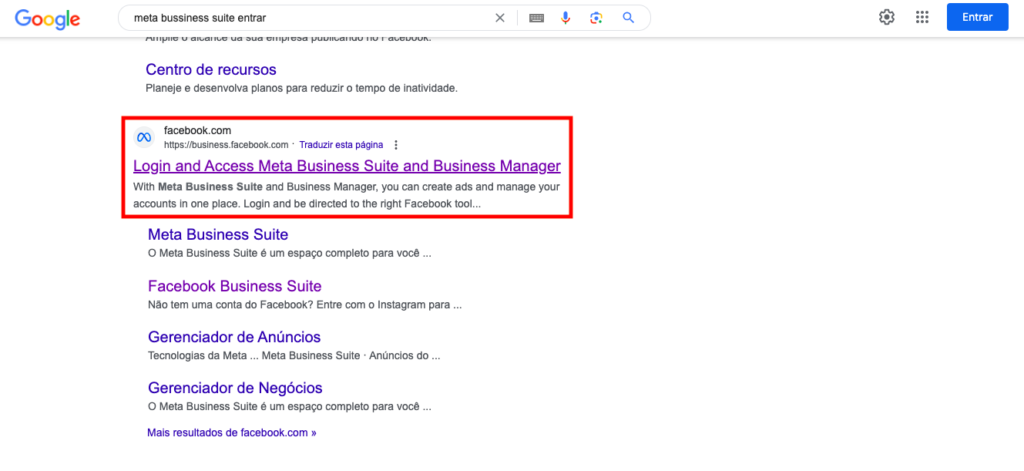Open the on-screen keyboard icon
The width and height of the screenshot is (1024, 471).
click(536, 18)
